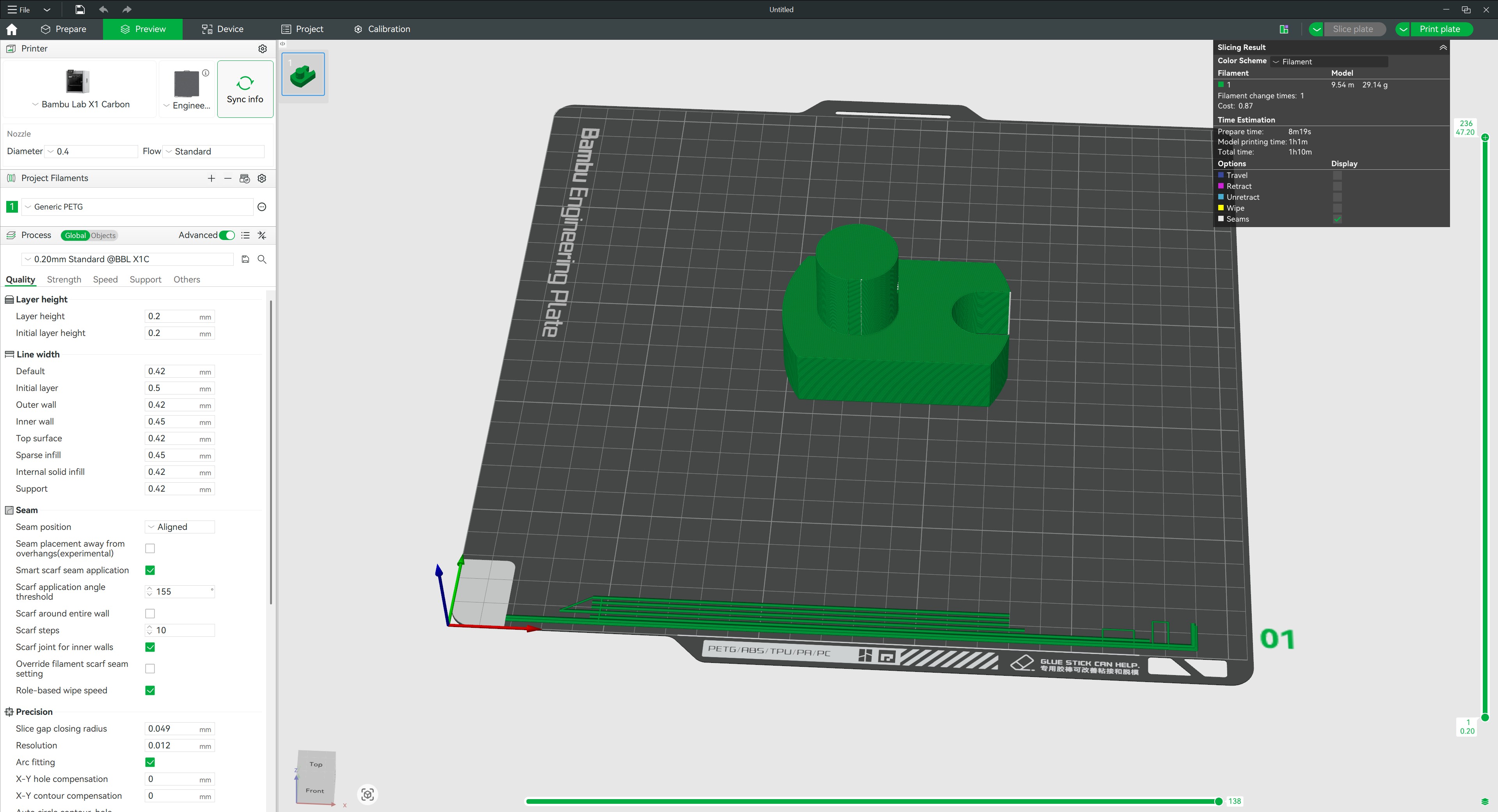The width and height of the screenshot is (1498, 812).
Task: Open the Calibration tab
Action: (382, 29)
